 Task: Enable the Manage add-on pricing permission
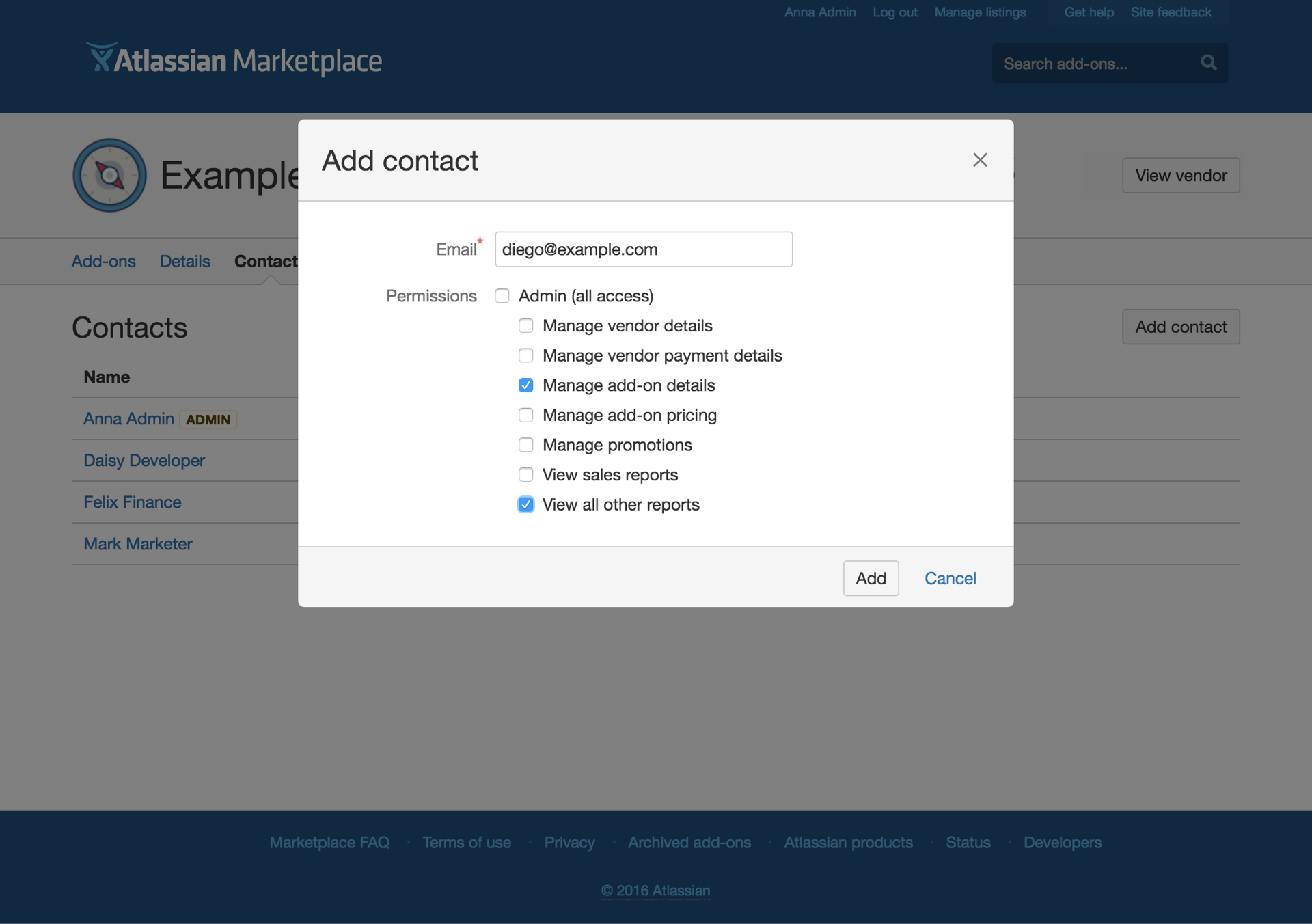[x=525, y=415]
